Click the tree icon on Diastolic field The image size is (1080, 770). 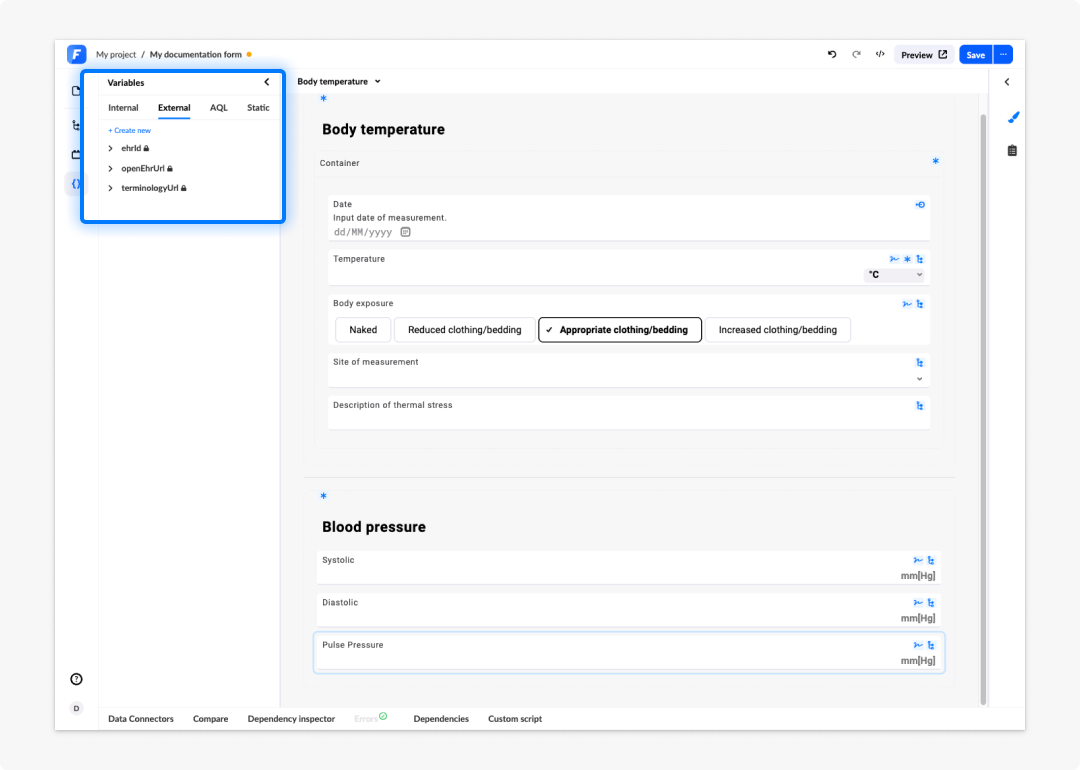pyautogui.click(x=931, y=603)
